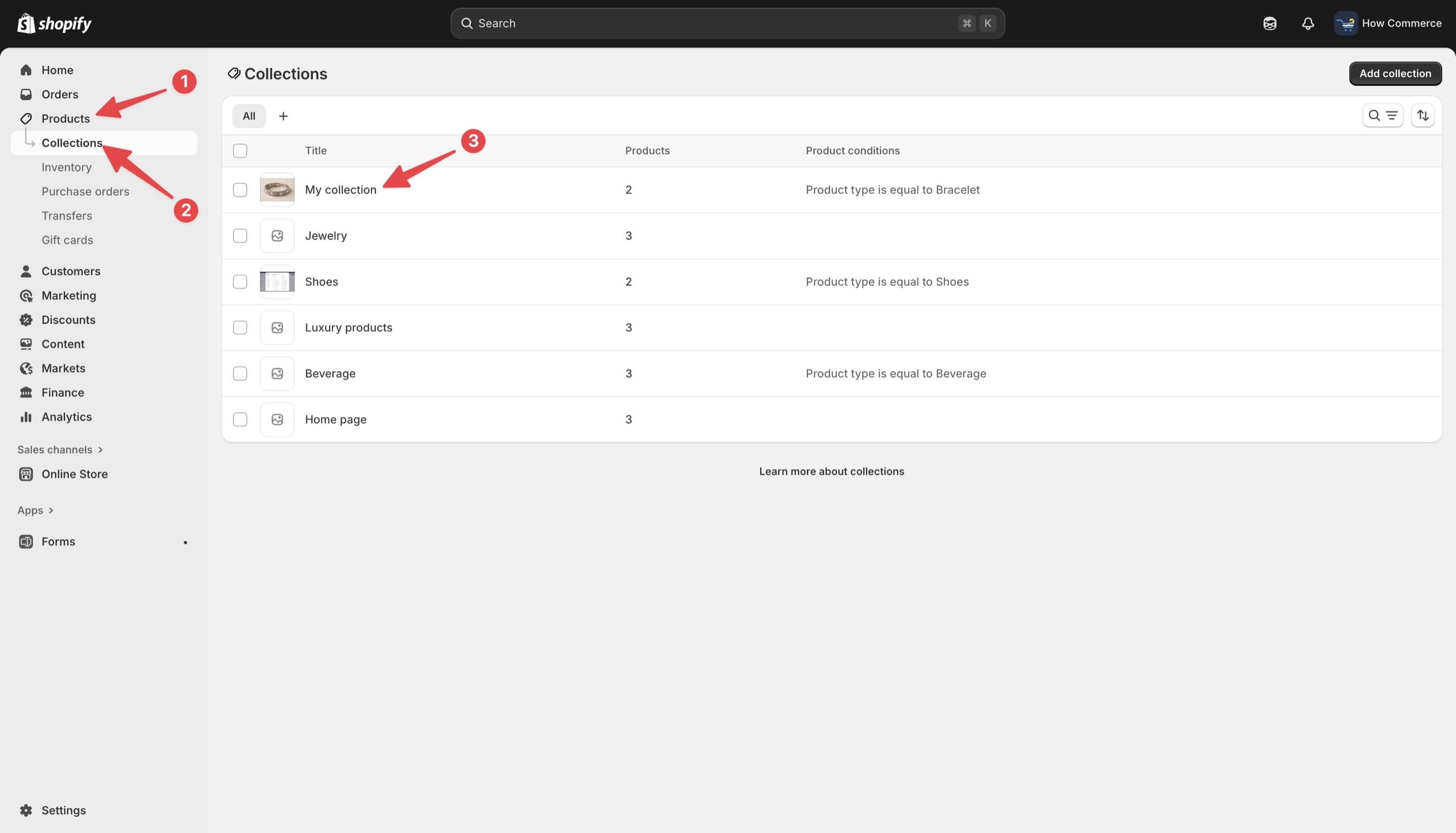Click the Forms app icon
The height and width of the screenshot is (833, 1456).
coord(26,542)
